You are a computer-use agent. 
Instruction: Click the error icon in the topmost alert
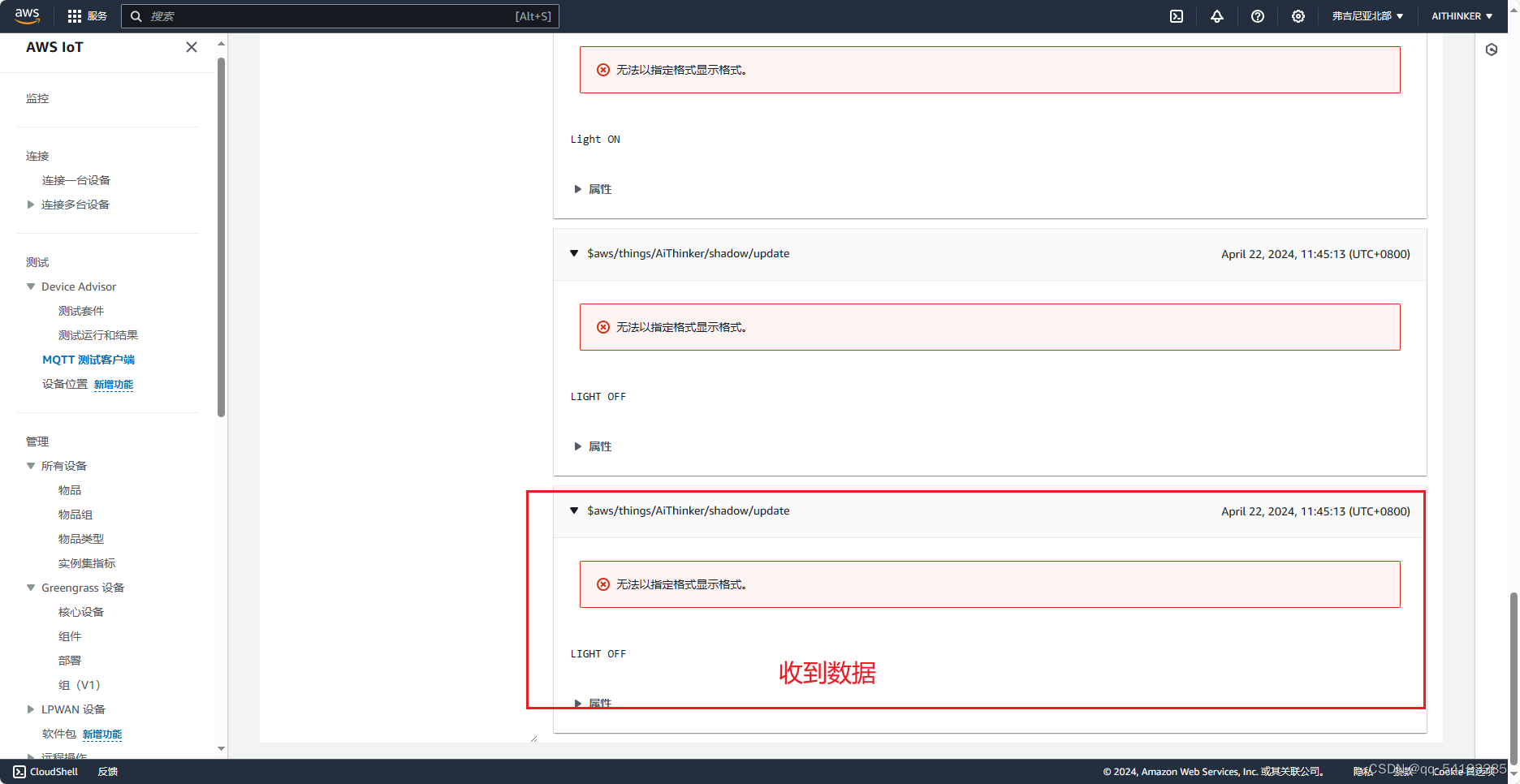pyautogui.click(x=603, y=70)
